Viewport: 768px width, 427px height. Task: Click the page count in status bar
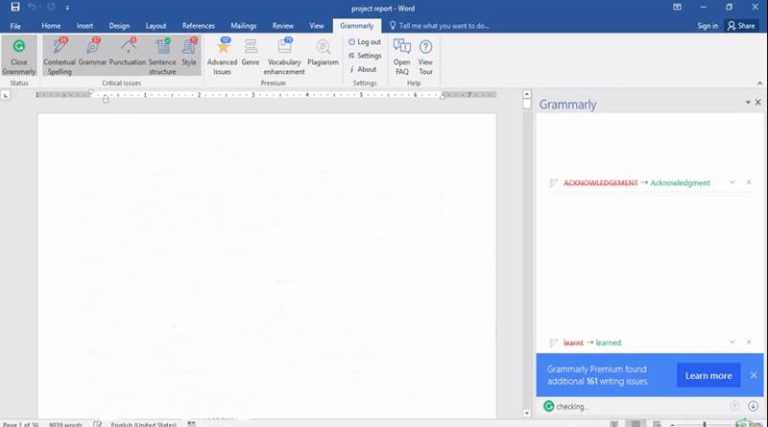pos(20,424)
